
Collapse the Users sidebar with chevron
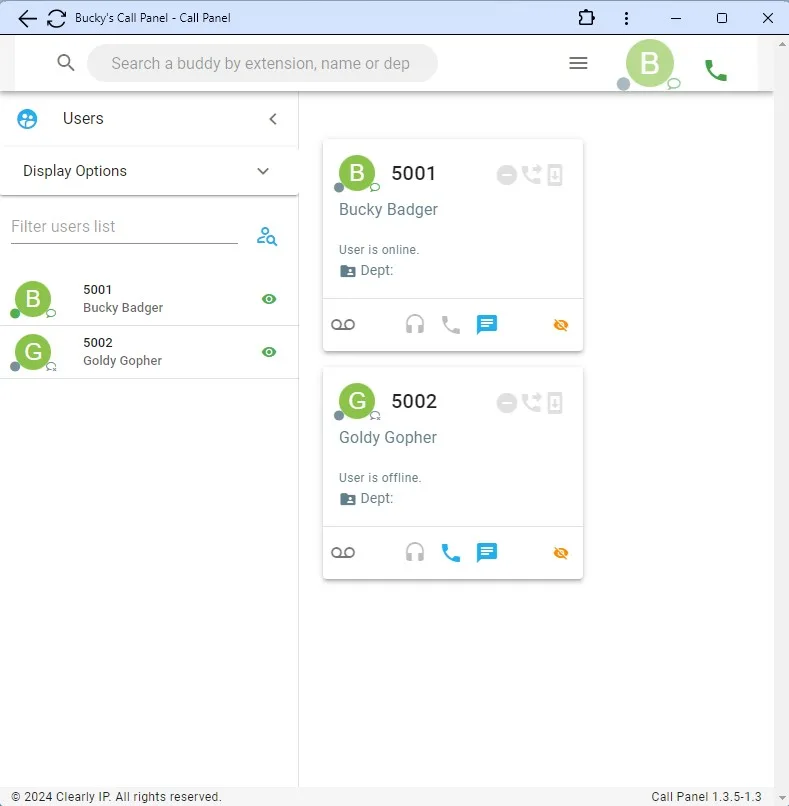273,119
